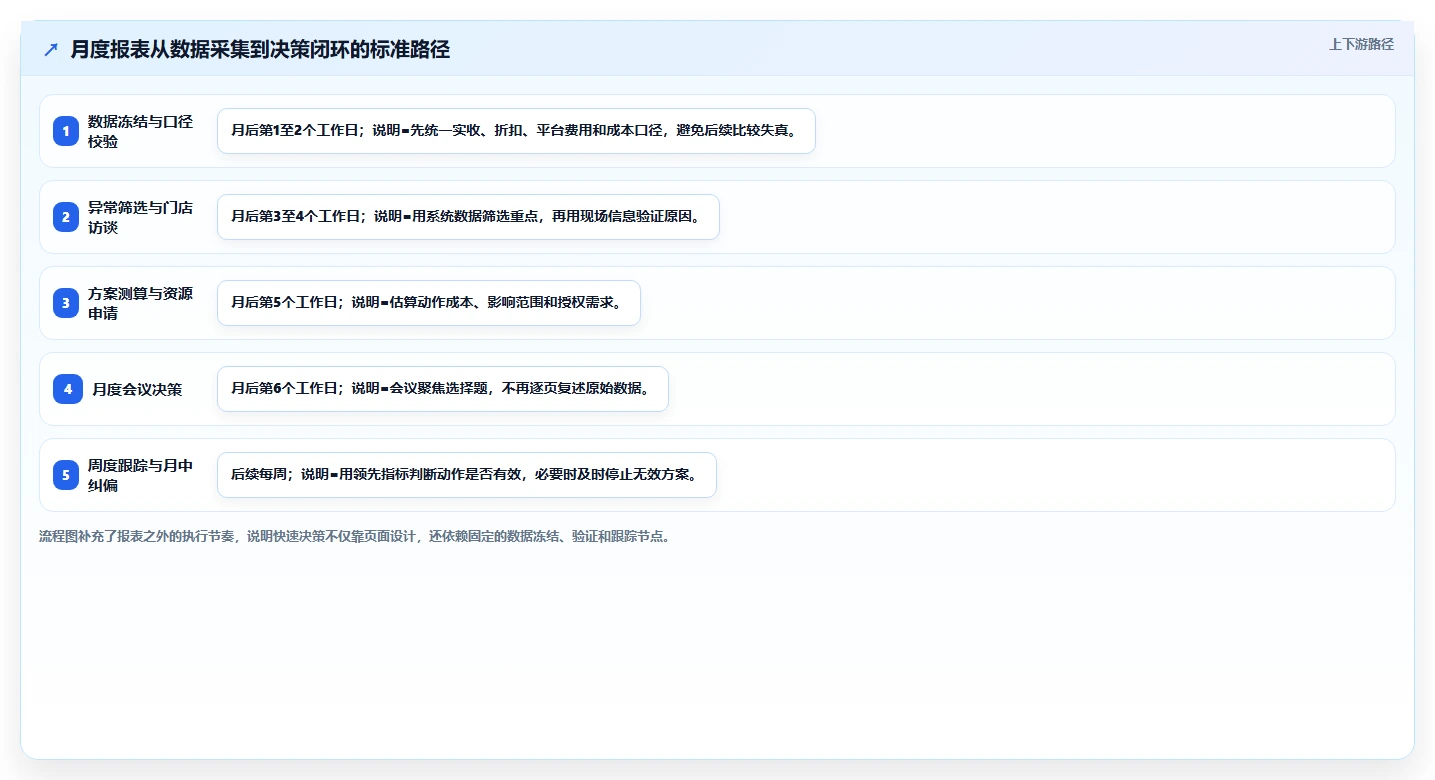Click the 月后第6个工作日 description box

(442, 389)
